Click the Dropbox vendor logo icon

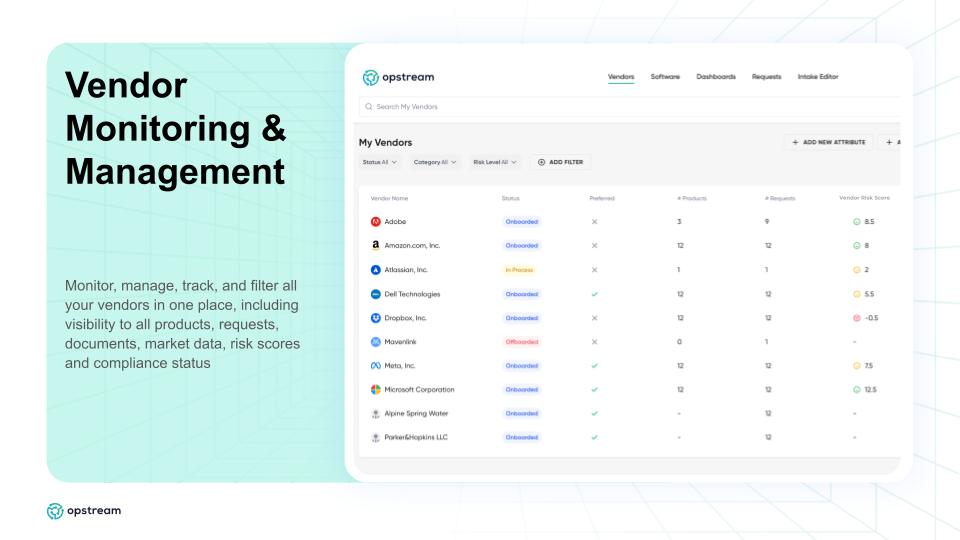tap(375, 318)
